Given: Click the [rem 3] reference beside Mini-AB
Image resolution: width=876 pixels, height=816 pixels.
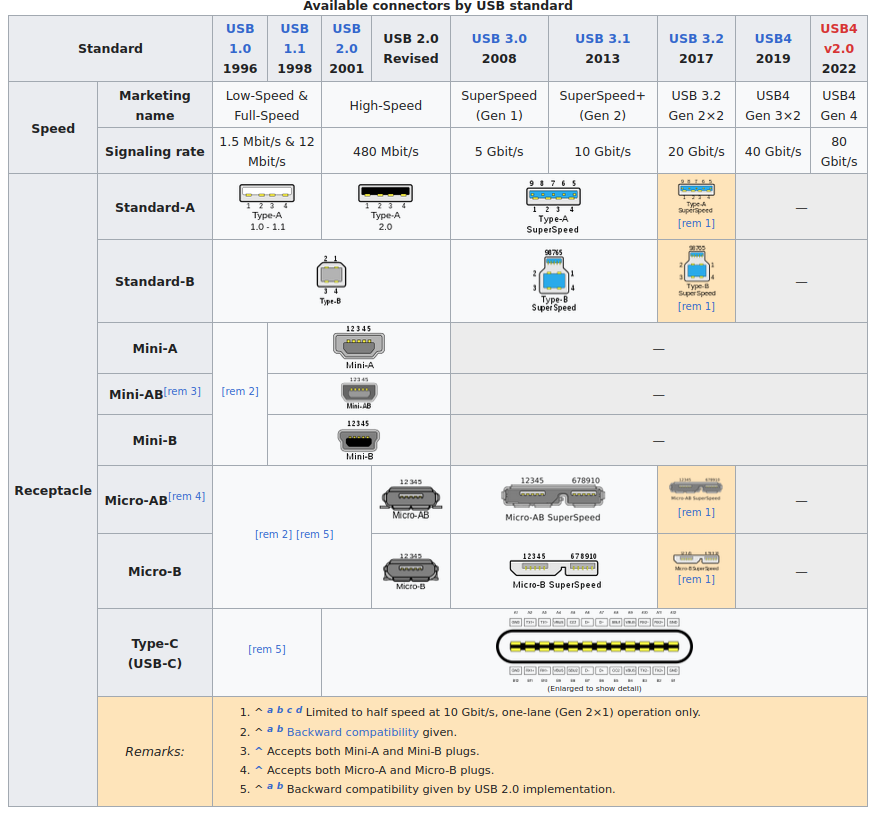Looking at the screenshot, I should pos(182,391).
